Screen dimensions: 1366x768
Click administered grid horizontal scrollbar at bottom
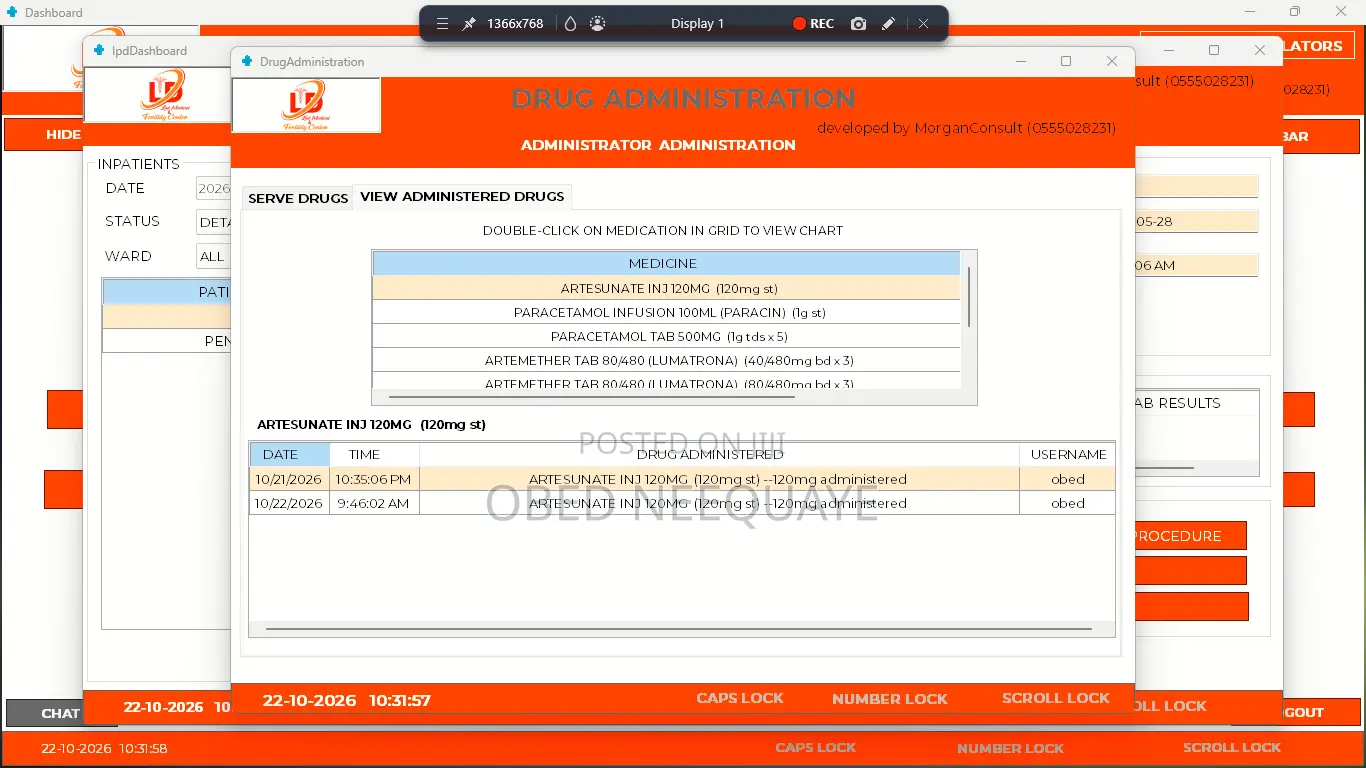click(678, 629)
